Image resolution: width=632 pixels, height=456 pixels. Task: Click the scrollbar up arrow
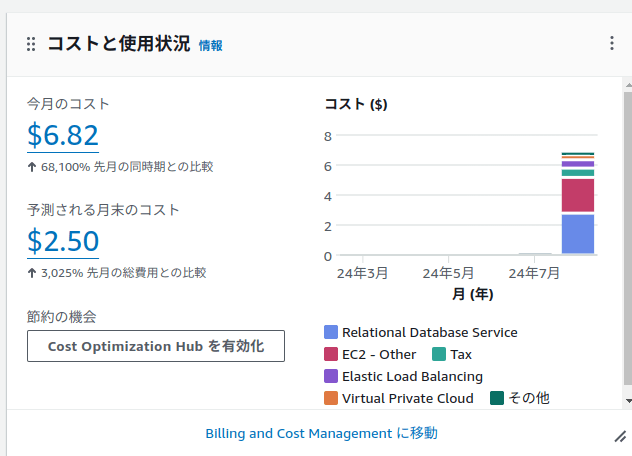(628, 85)
